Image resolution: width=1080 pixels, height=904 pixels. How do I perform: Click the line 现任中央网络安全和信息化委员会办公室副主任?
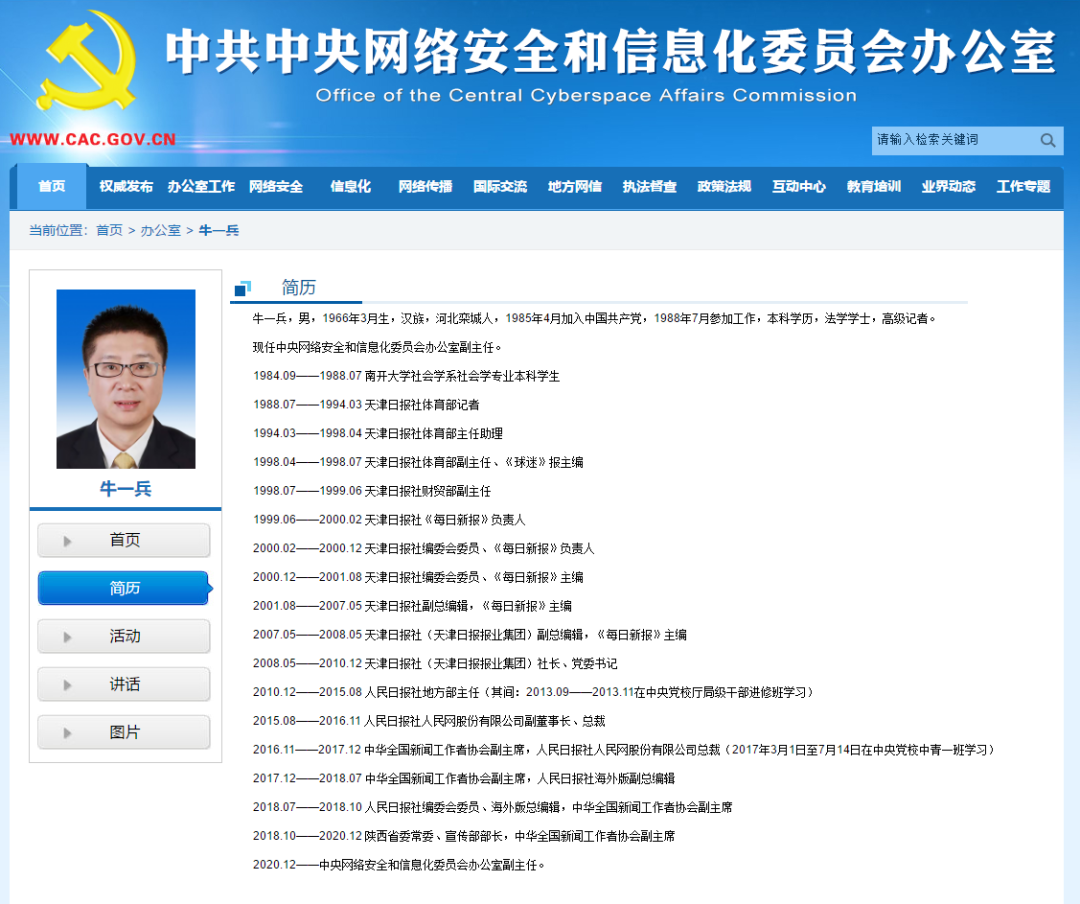pyautogui.click(x=377, y=347)
